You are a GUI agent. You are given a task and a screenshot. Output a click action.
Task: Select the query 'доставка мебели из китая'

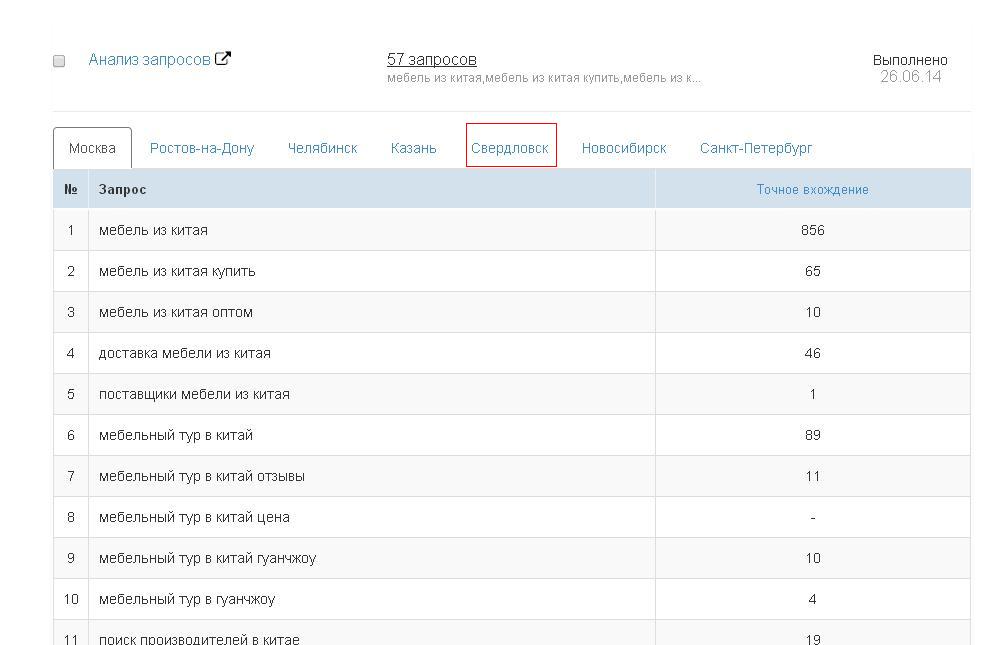pos(185,354)
